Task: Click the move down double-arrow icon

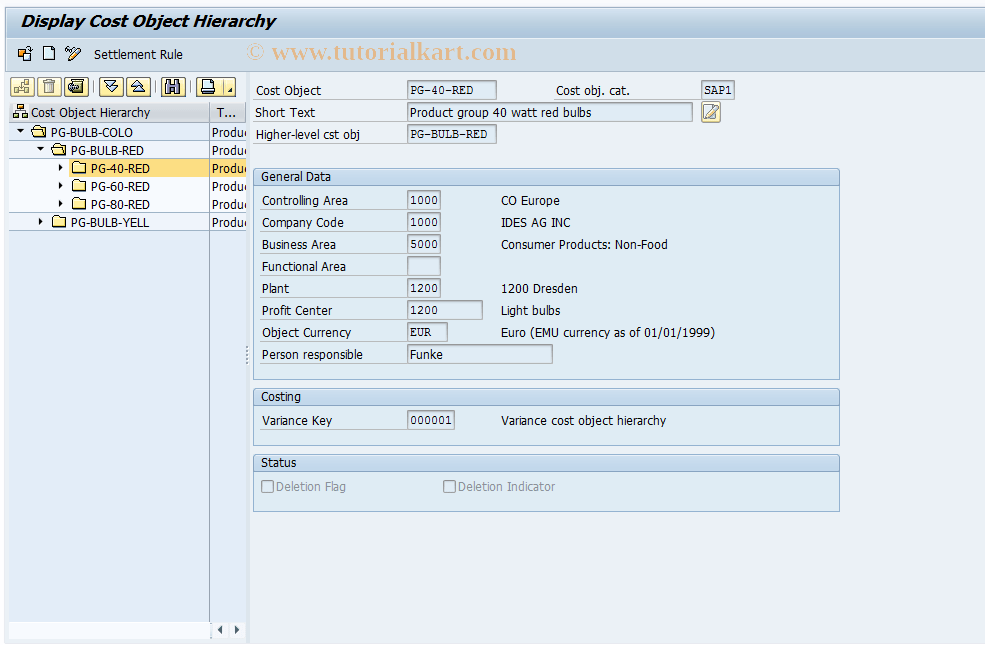Action: [110, 87]
